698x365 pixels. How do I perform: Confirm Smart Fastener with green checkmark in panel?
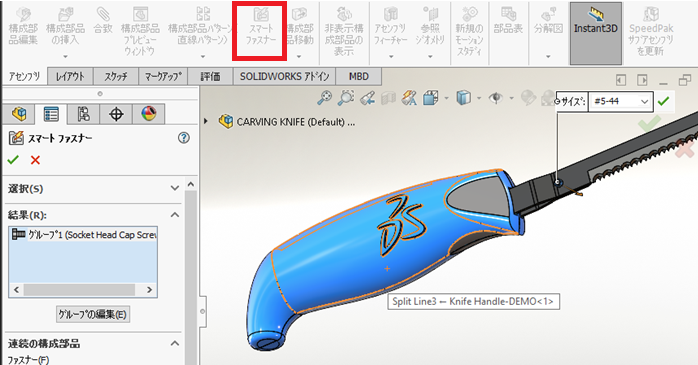pyautogui.click(x=13, y=160)
